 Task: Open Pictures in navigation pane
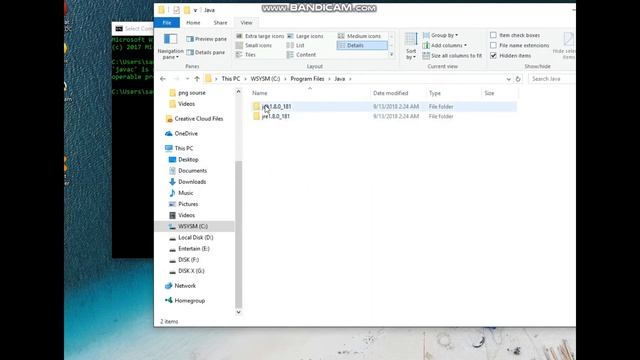pos(188,204)
